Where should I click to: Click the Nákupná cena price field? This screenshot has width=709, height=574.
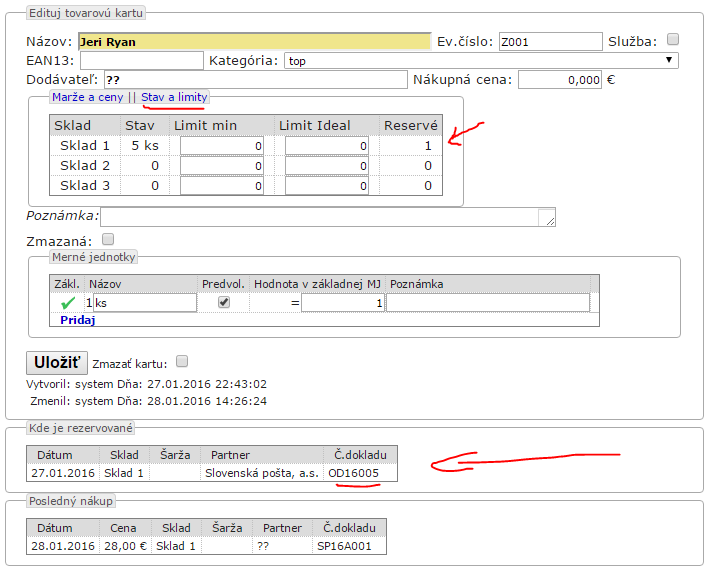coord(560,80)
